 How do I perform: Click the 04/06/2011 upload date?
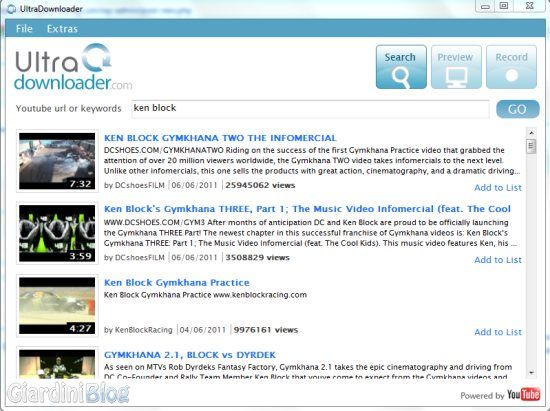[202, 330]
